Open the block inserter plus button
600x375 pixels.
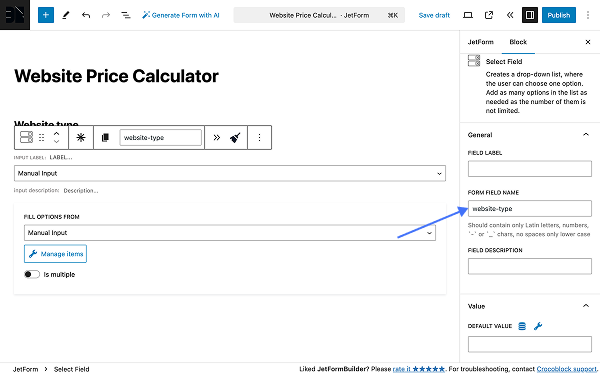click(x=46, y=15)
